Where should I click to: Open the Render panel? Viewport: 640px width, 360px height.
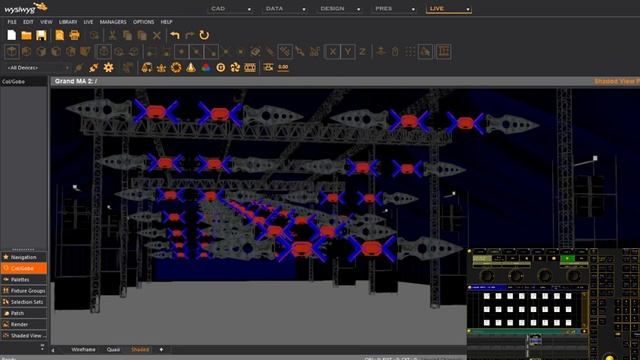pos(24,324)
